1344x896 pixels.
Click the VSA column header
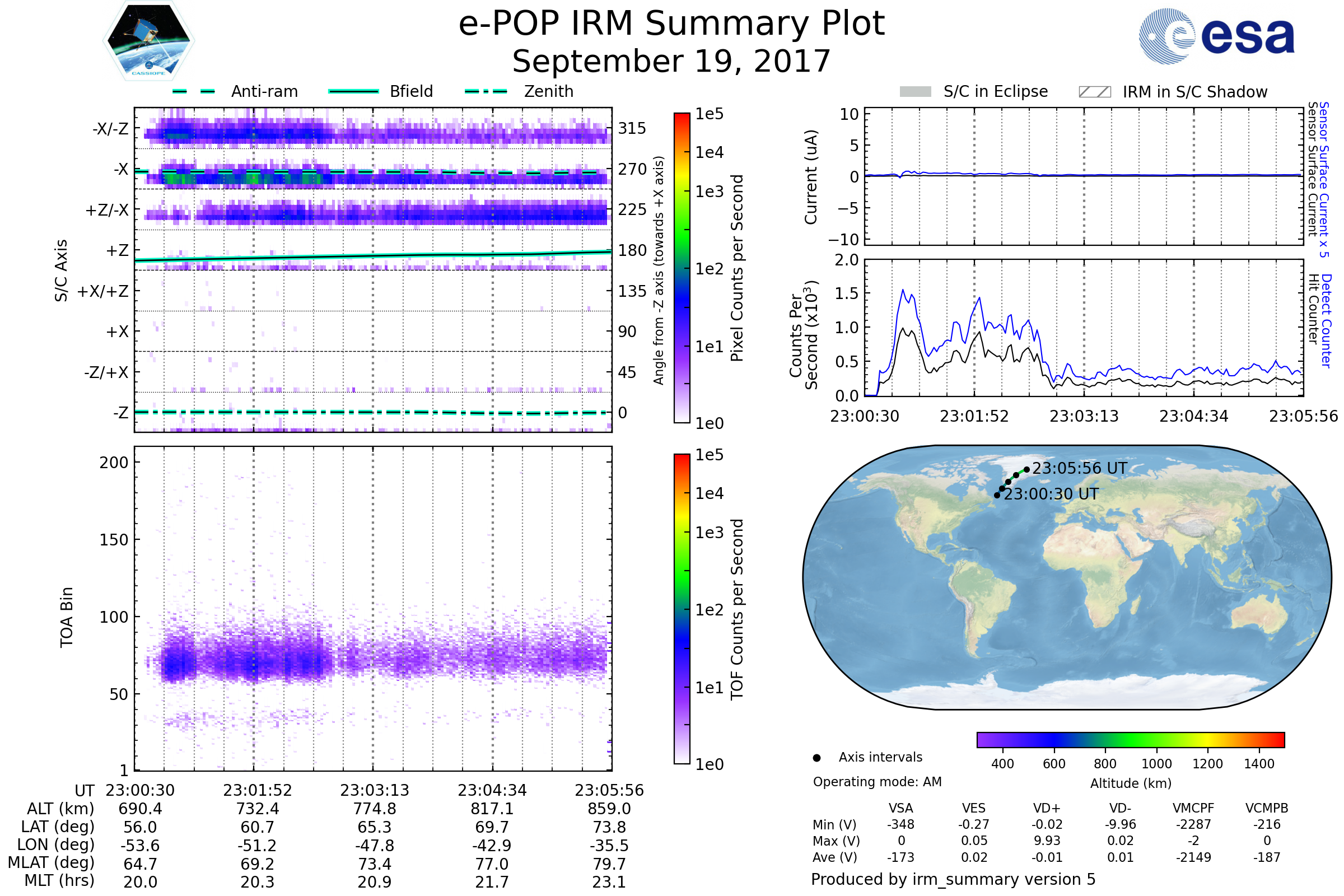(x=900, y=808)
